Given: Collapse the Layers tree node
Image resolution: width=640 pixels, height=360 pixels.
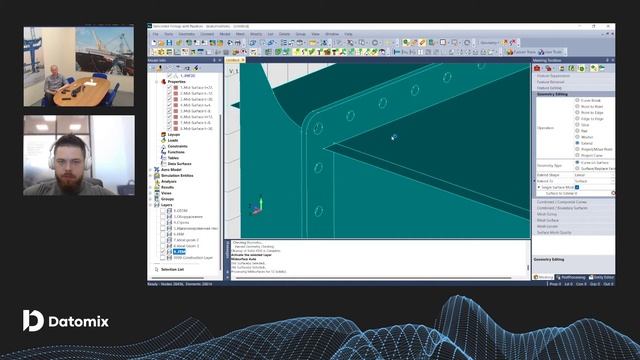Looking at the screenshot, I should (151, 205).
